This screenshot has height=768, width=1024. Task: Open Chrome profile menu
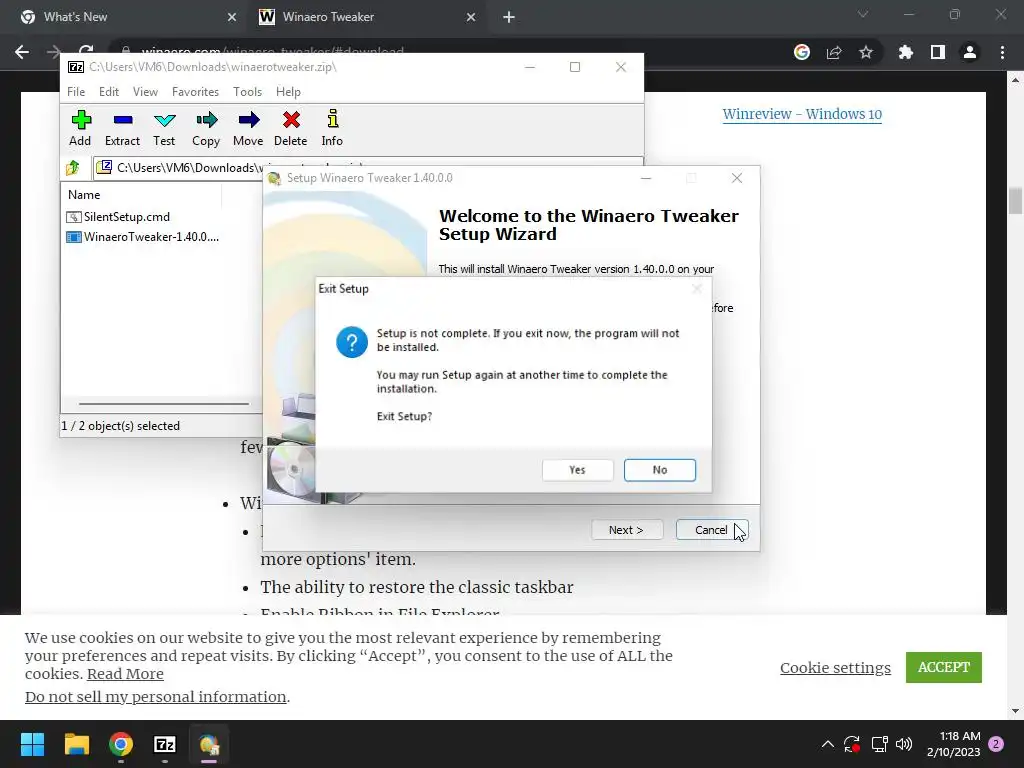point(970,52)
